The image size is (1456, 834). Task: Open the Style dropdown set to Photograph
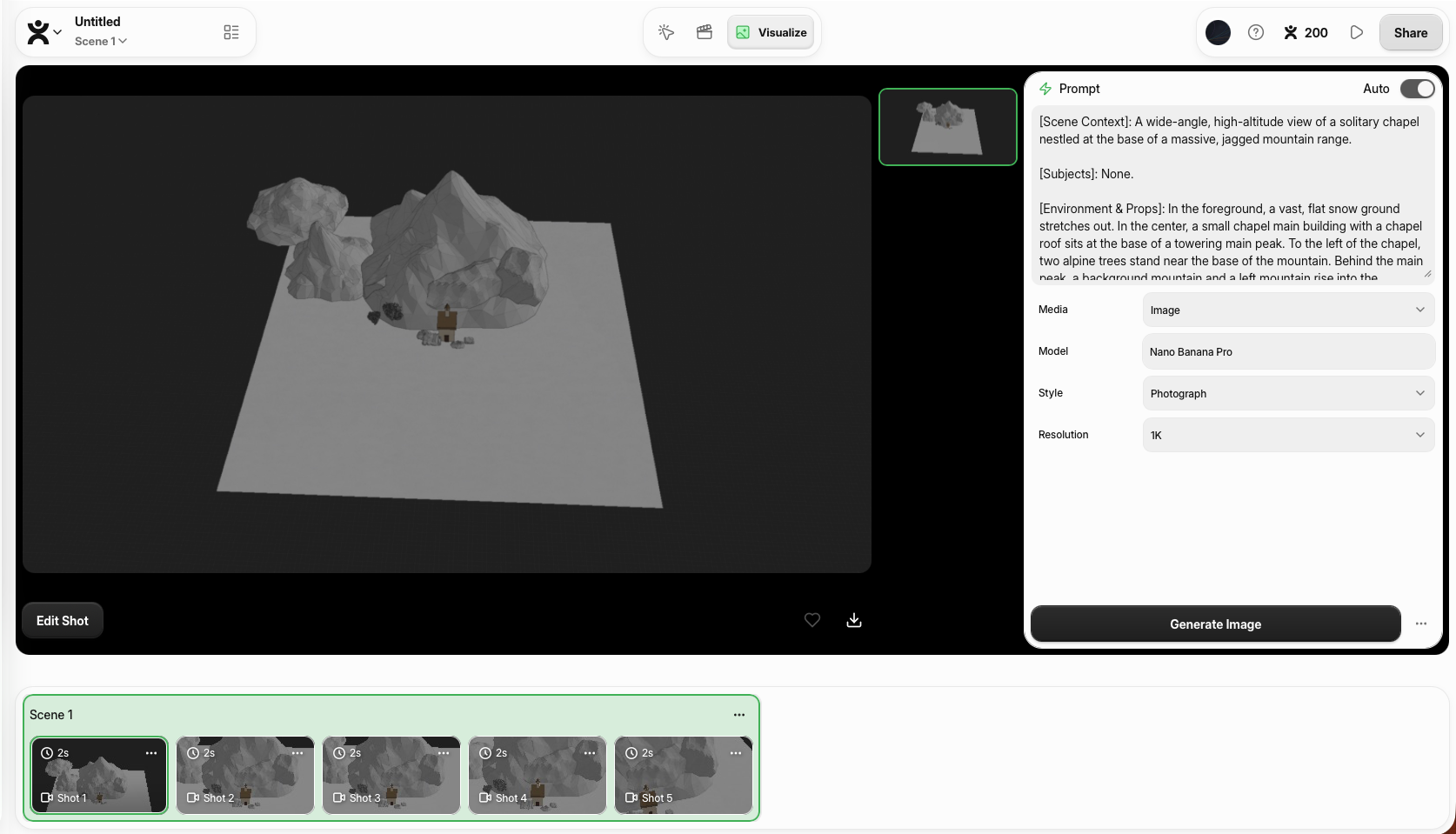pos(1287,393)
